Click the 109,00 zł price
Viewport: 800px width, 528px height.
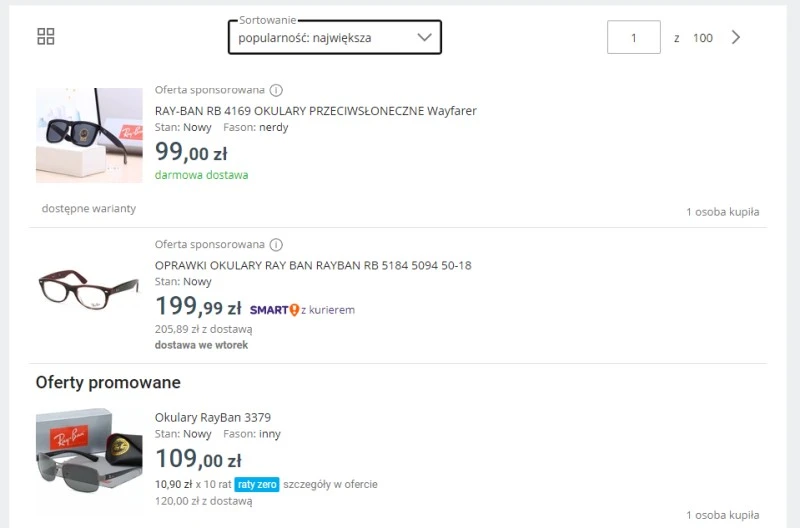point(198,460)
